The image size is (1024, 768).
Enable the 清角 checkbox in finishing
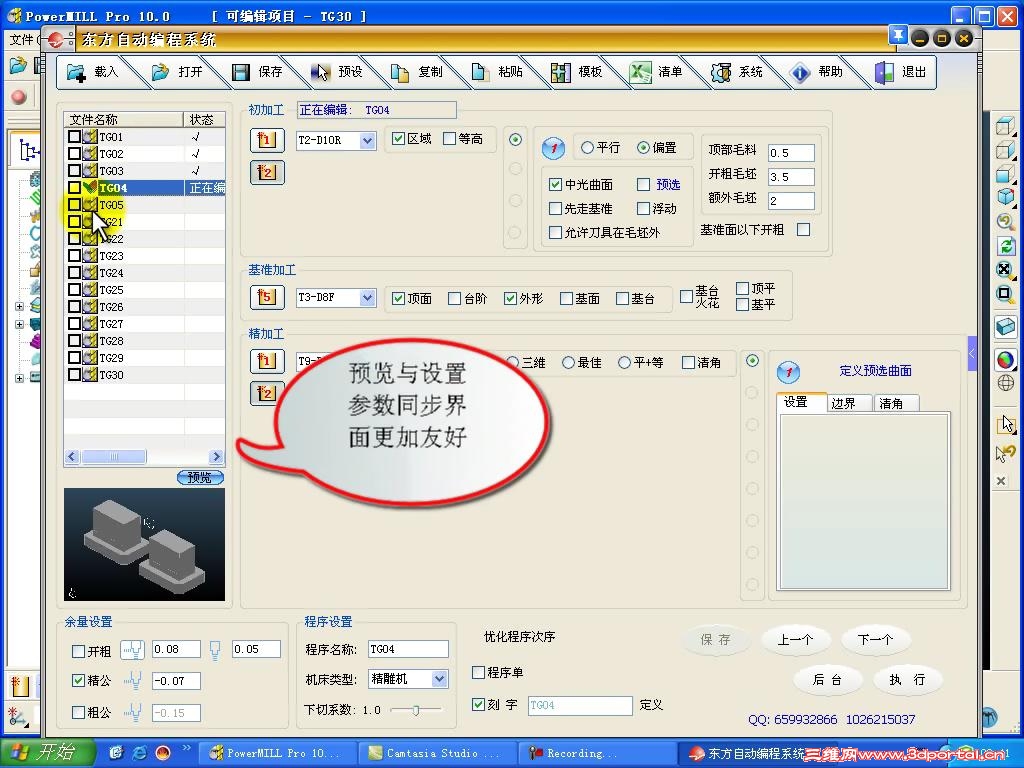click(x=688, y=362)
